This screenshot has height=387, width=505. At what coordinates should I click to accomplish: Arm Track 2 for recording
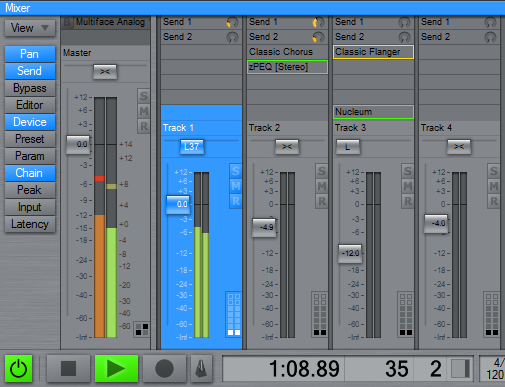coord(322,201)
